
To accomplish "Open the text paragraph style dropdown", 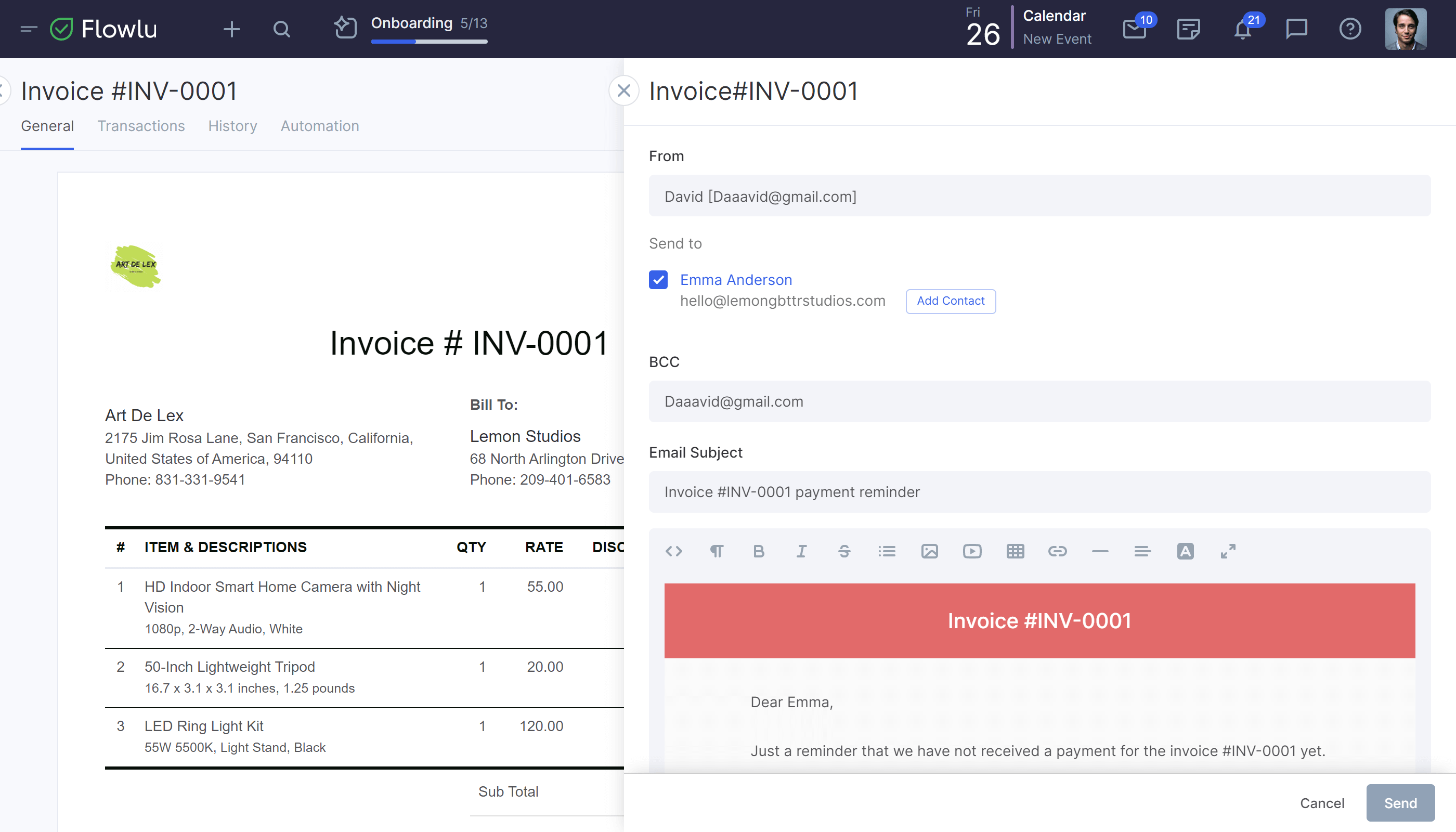I will click(717, 551).
